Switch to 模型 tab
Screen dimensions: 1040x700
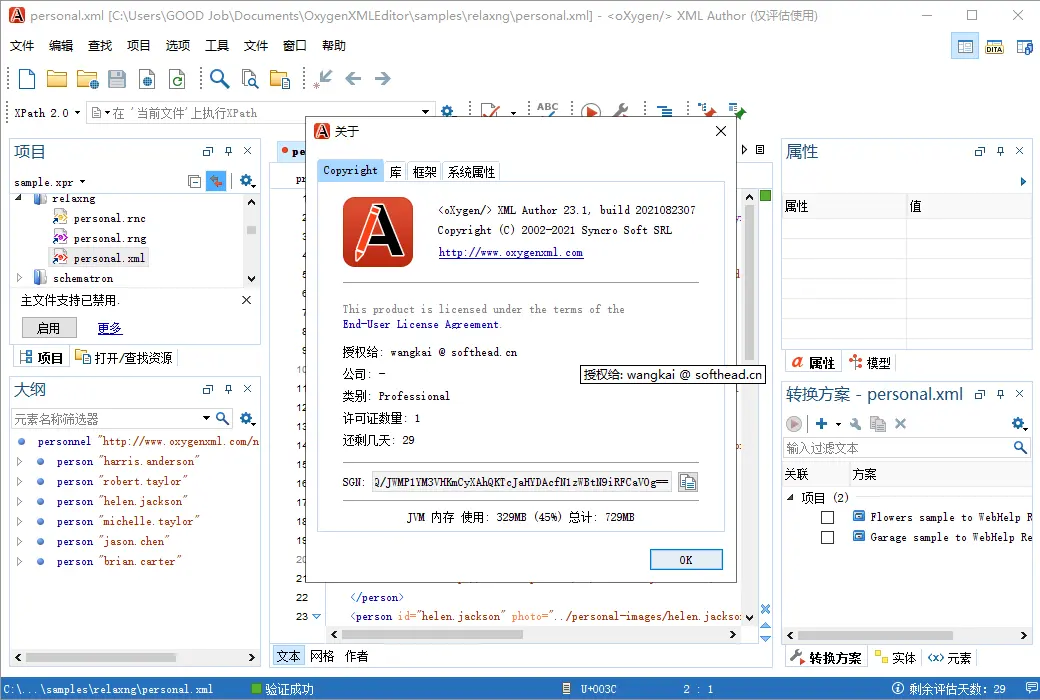pyautogui.click(x=870, y=363)
